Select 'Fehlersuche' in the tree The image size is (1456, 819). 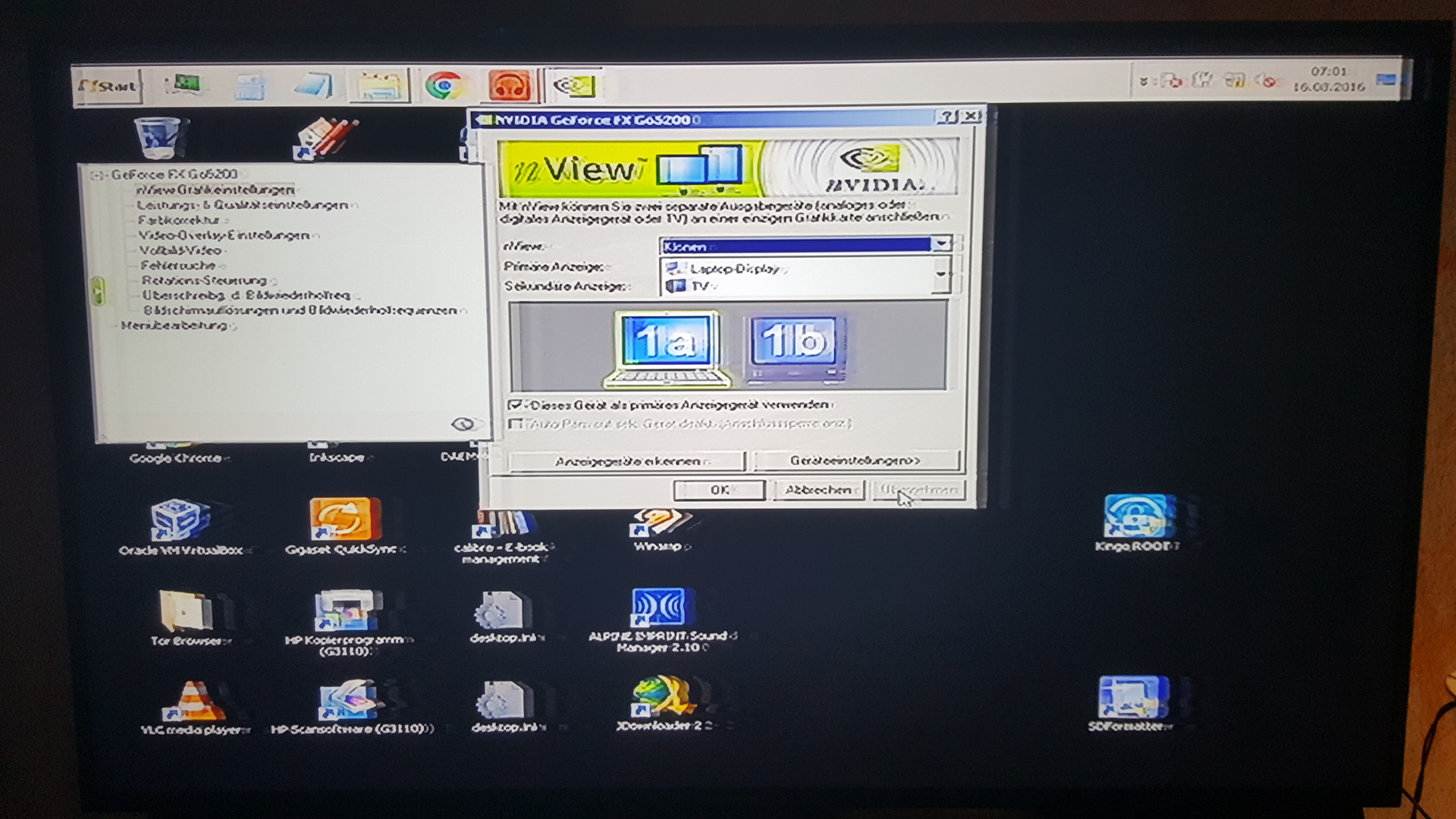coord(180,265)
